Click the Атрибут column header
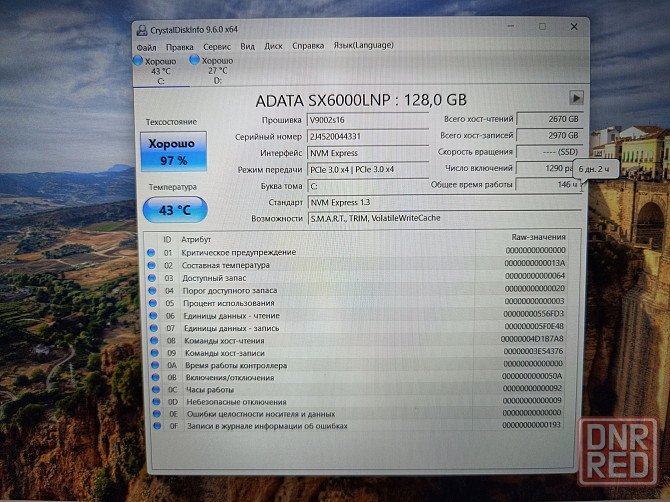 pyautogui.click(x=196, y=239)
